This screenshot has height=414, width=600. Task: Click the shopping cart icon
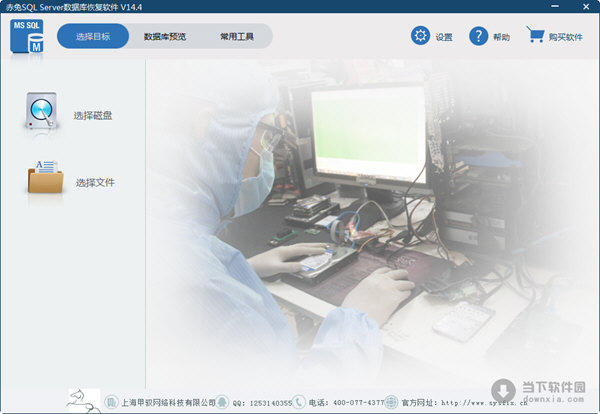pyautogui.click(x=535, y=34)
